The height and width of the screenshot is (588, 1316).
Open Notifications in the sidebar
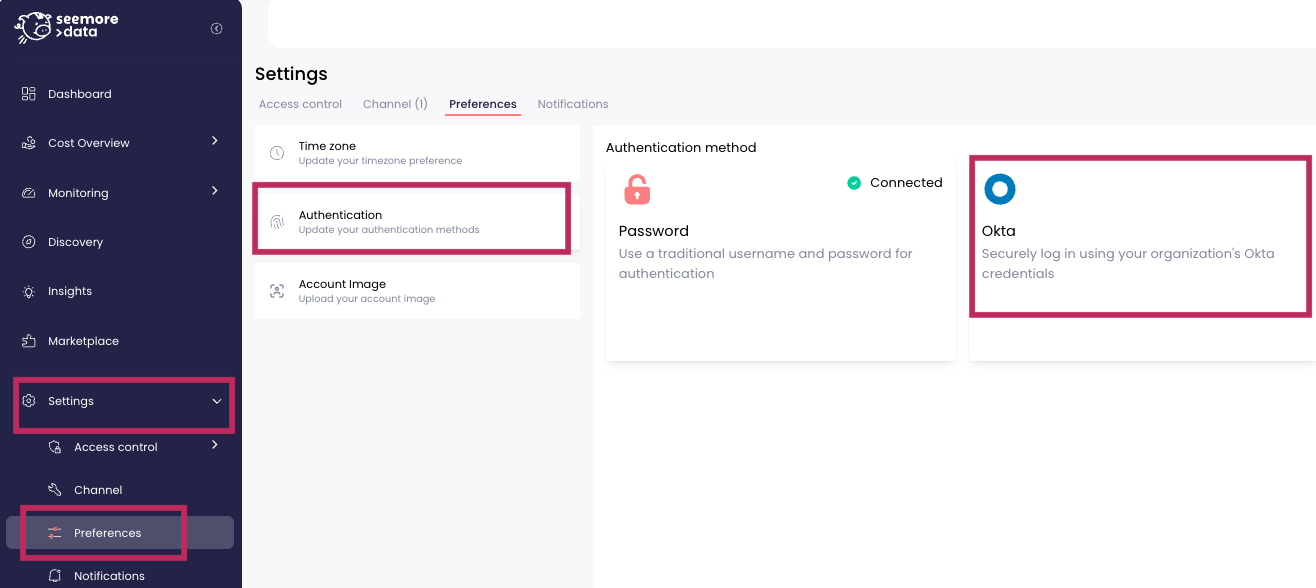[x=109, y=576]
